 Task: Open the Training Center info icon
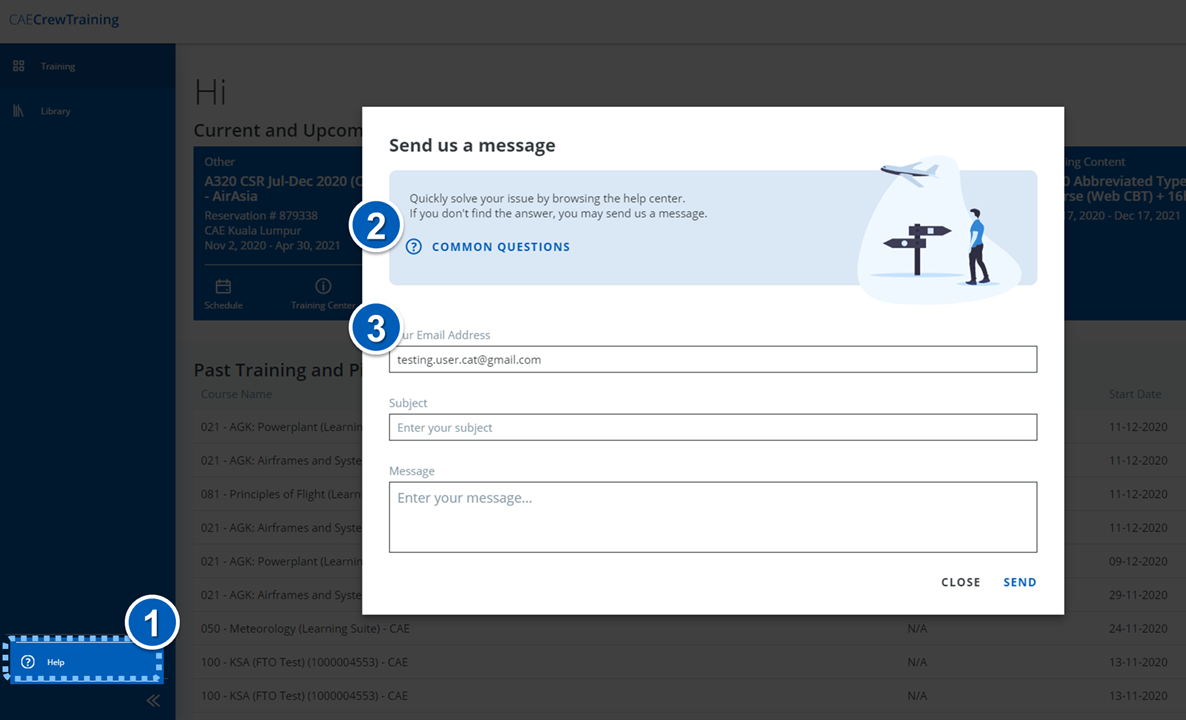click(x=323, y=286)
